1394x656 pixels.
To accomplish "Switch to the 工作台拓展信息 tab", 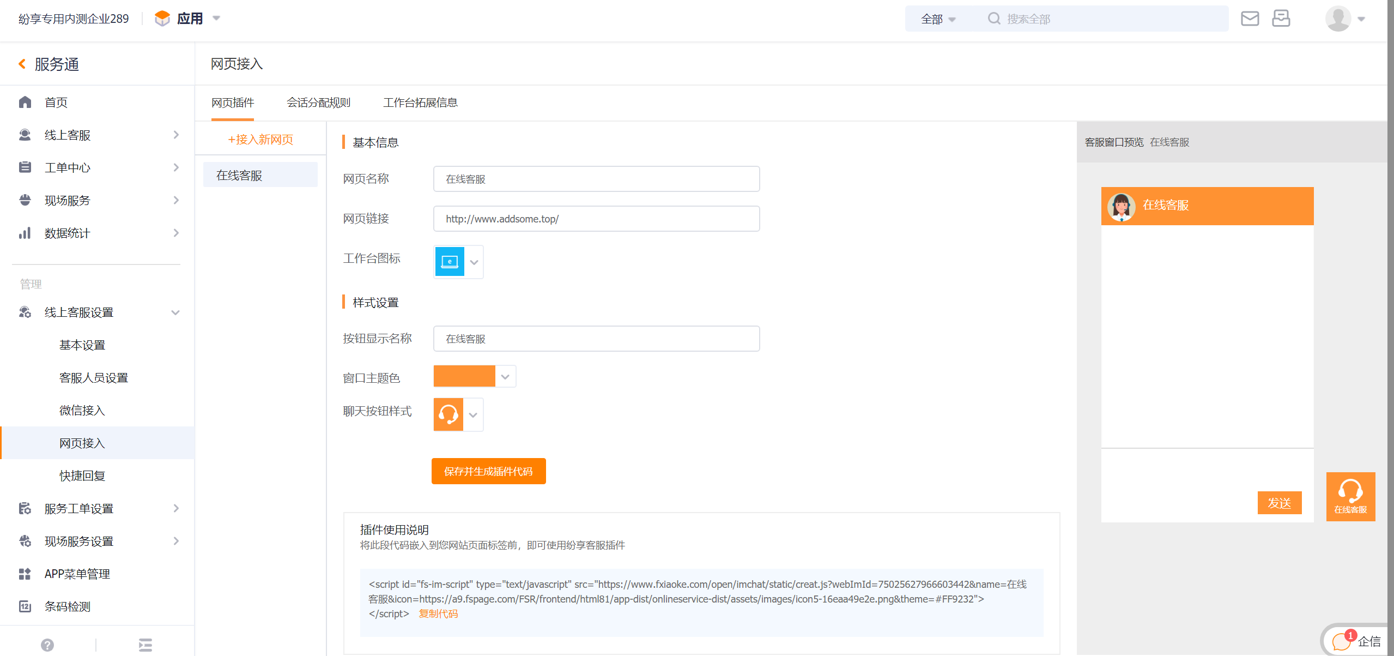I will point(420,103).
